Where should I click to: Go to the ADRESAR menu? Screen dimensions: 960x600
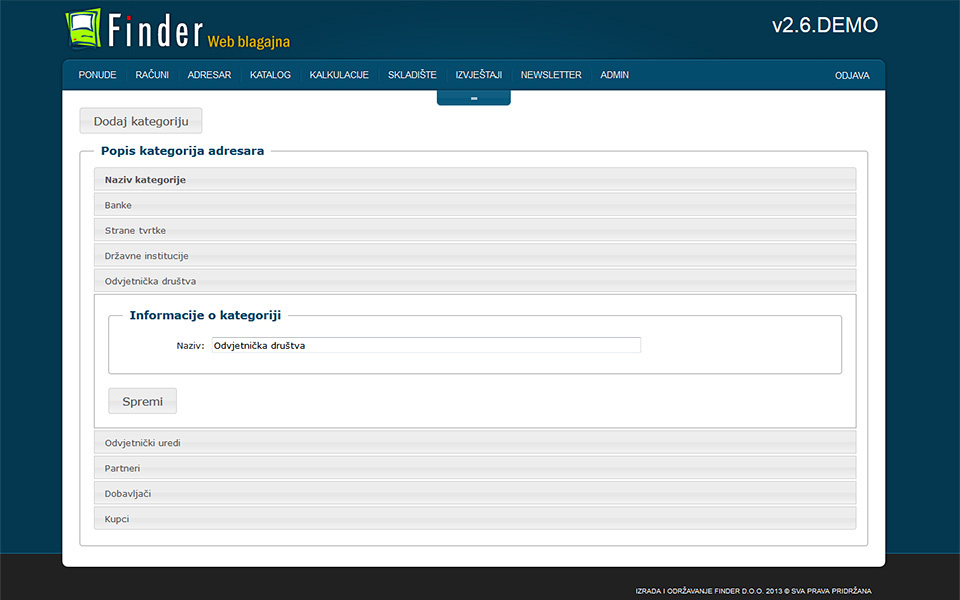pos(209,75)
